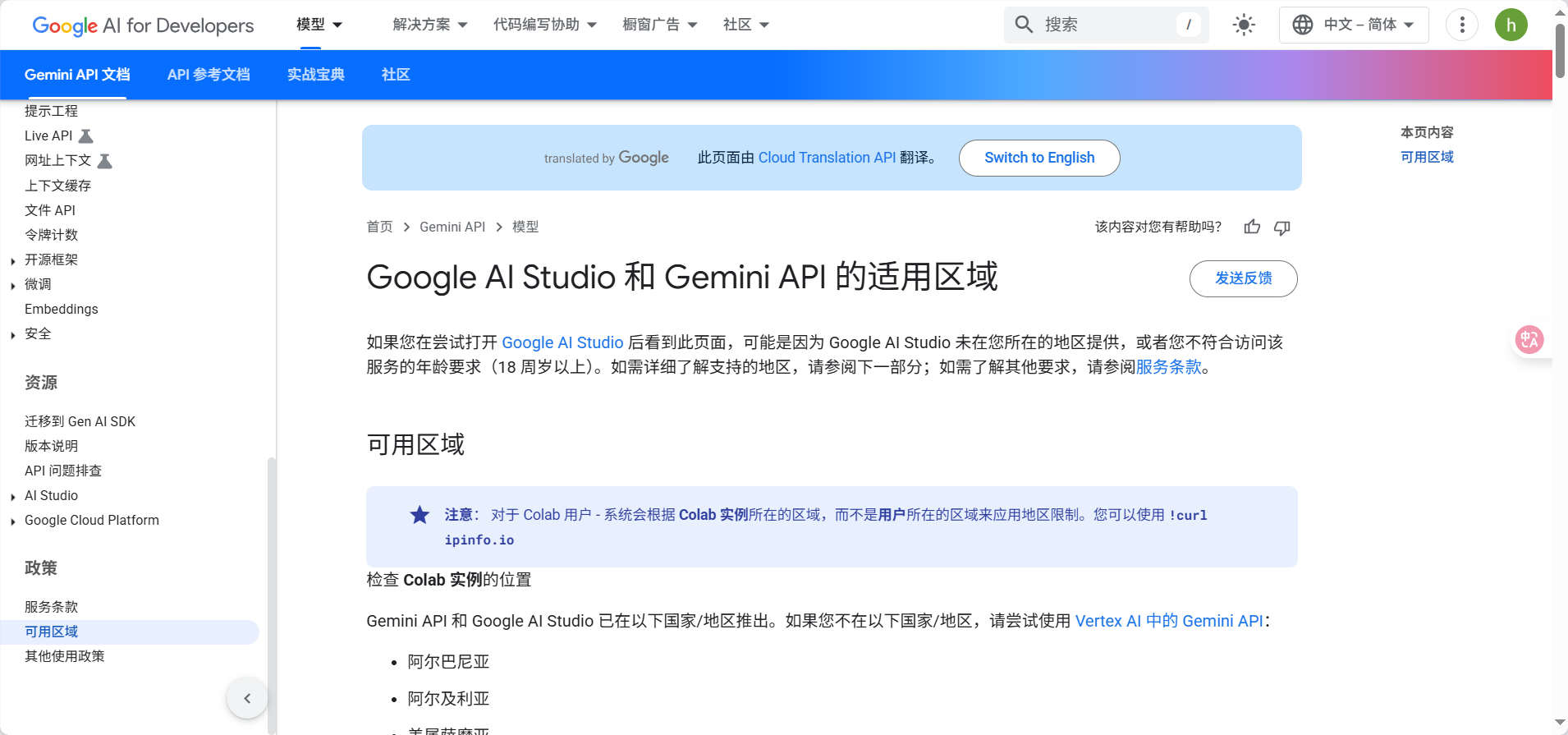Click the 模型 breadcrumb link
The image size is (1568, 735).
pyautogui.click(x=525, y=227)
